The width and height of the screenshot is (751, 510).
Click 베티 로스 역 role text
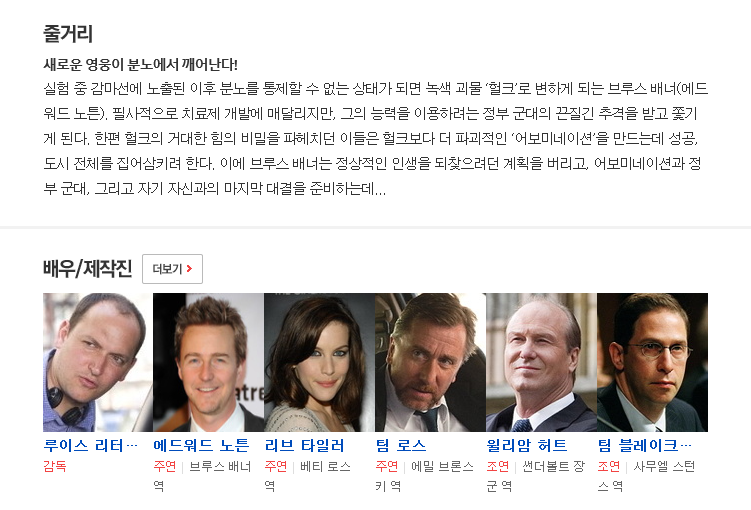point(307,476)
